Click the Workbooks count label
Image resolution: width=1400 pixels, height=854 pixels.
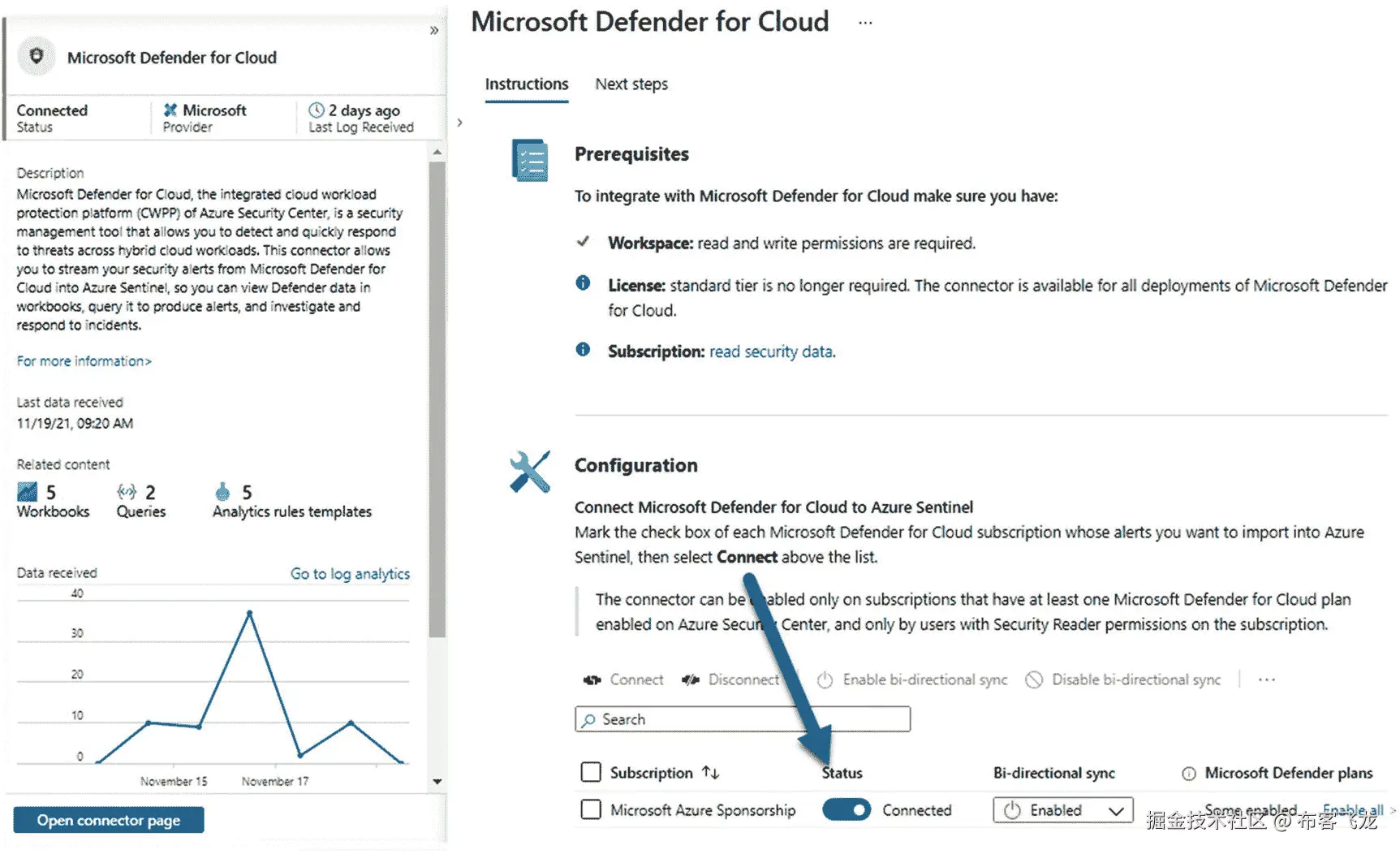point(53,512)
